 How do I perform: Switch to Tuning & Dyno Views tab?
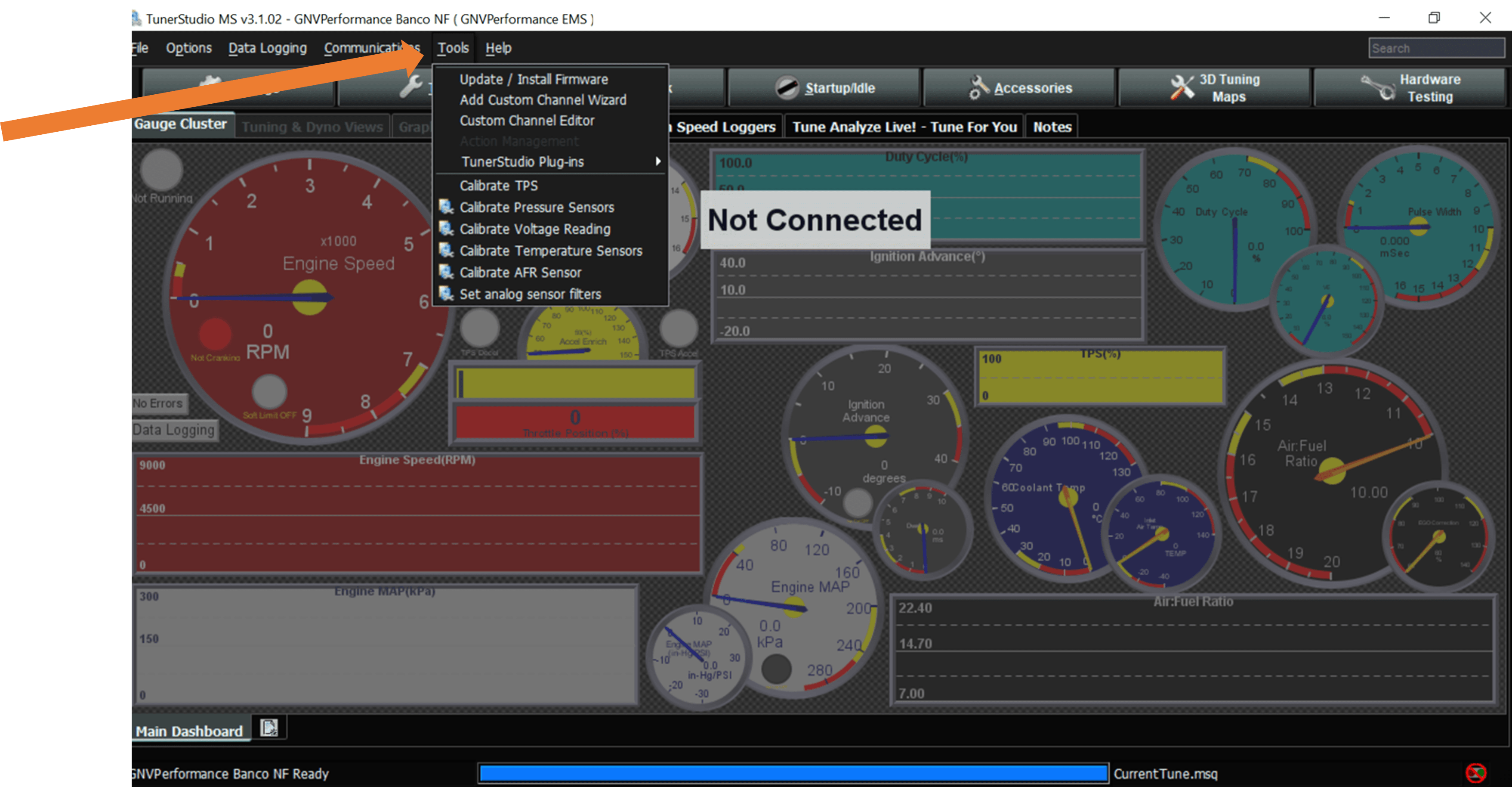(312, 127)
